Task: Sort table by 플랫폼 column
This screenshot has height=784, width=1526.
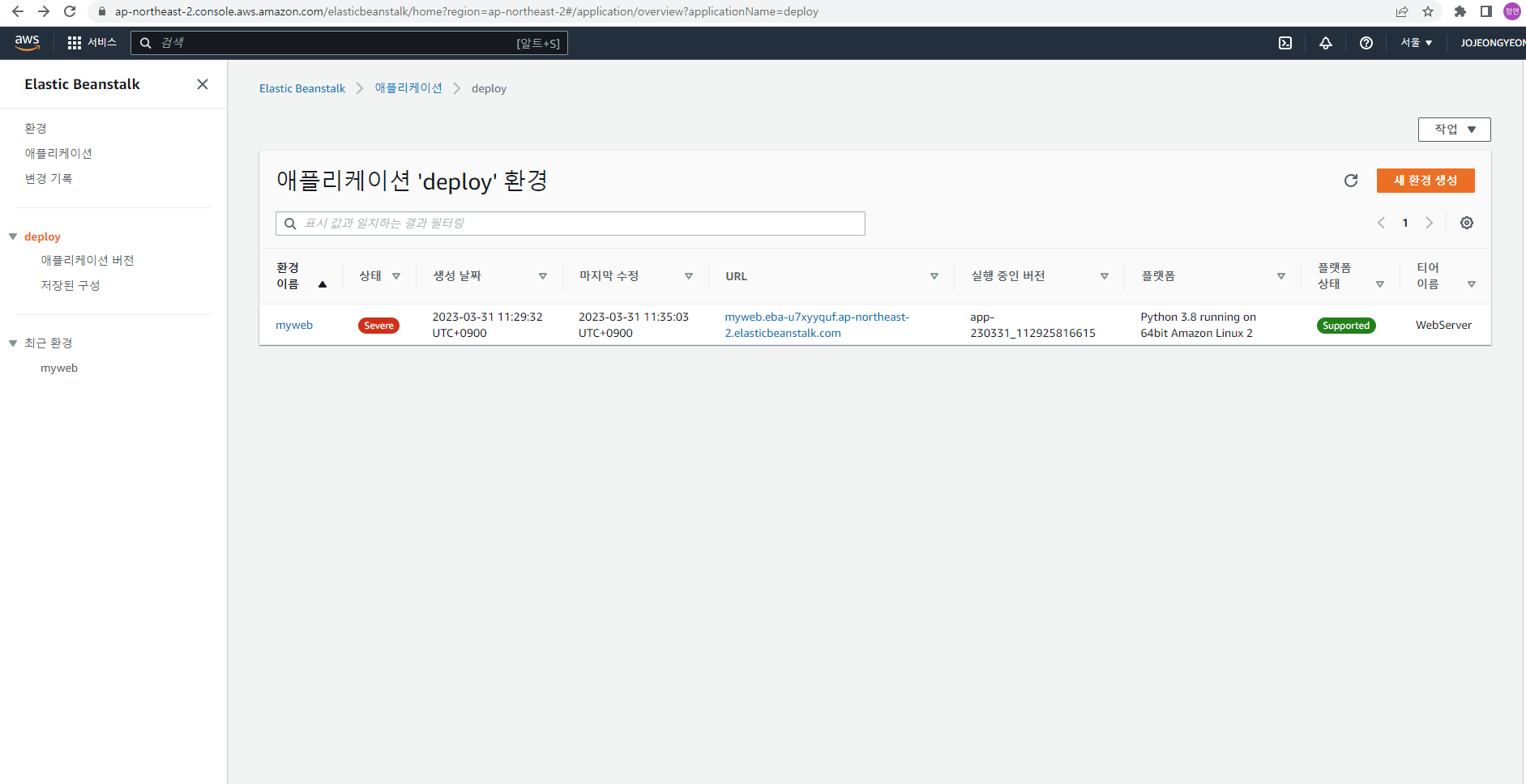Action: pyautogui.click(x=1281, y=276)
